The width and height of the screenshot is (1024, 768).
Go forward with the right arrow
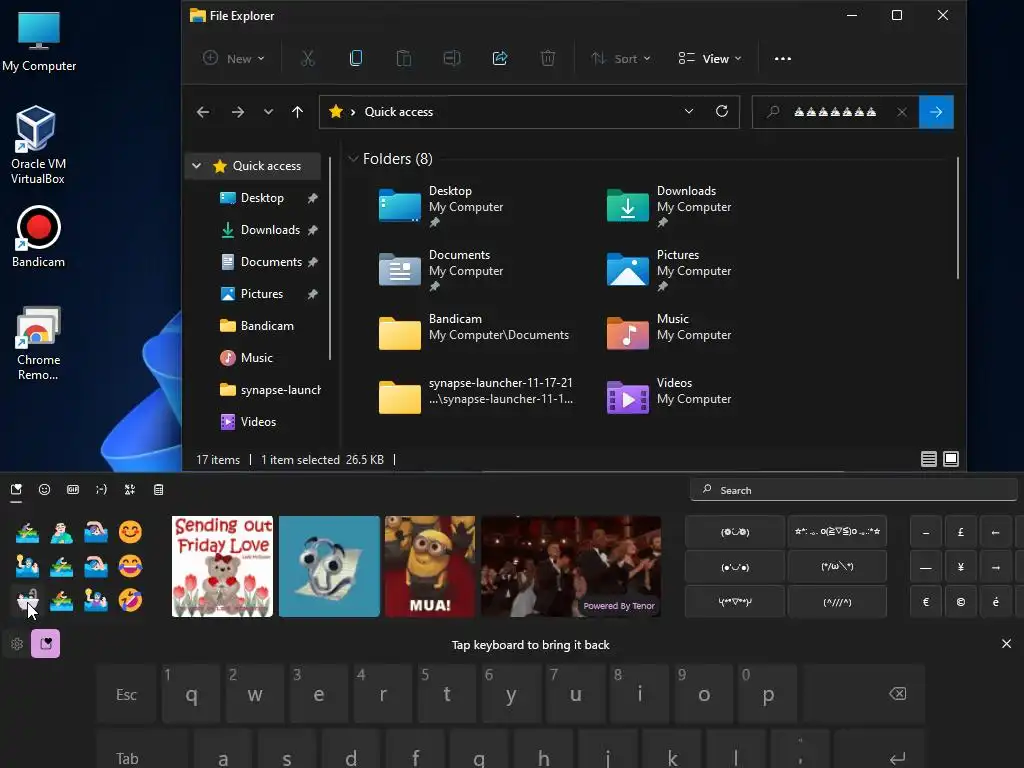tap(238, 112)
